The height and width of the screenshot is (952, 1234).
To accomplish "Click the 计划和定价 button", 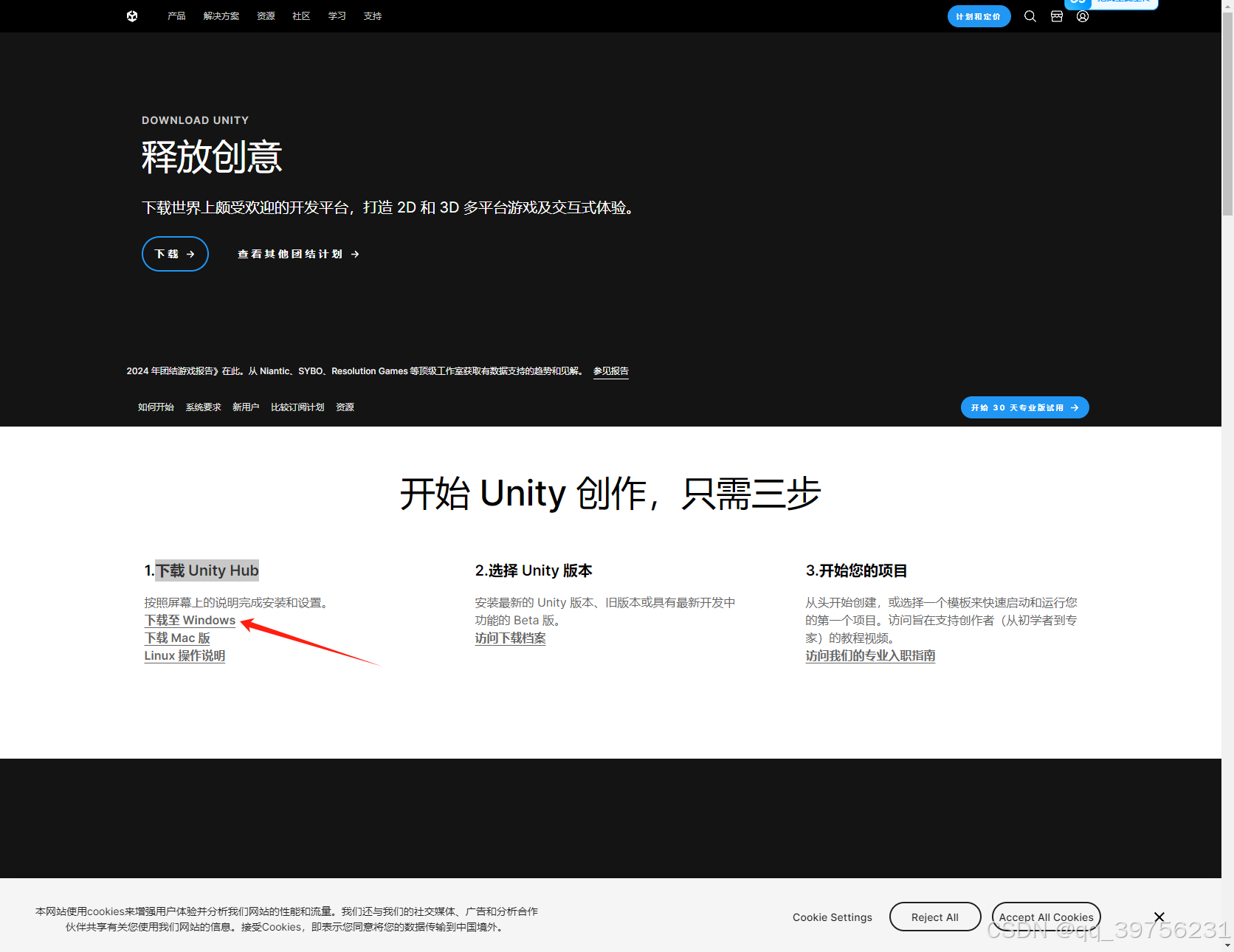I will pos(979,16).
